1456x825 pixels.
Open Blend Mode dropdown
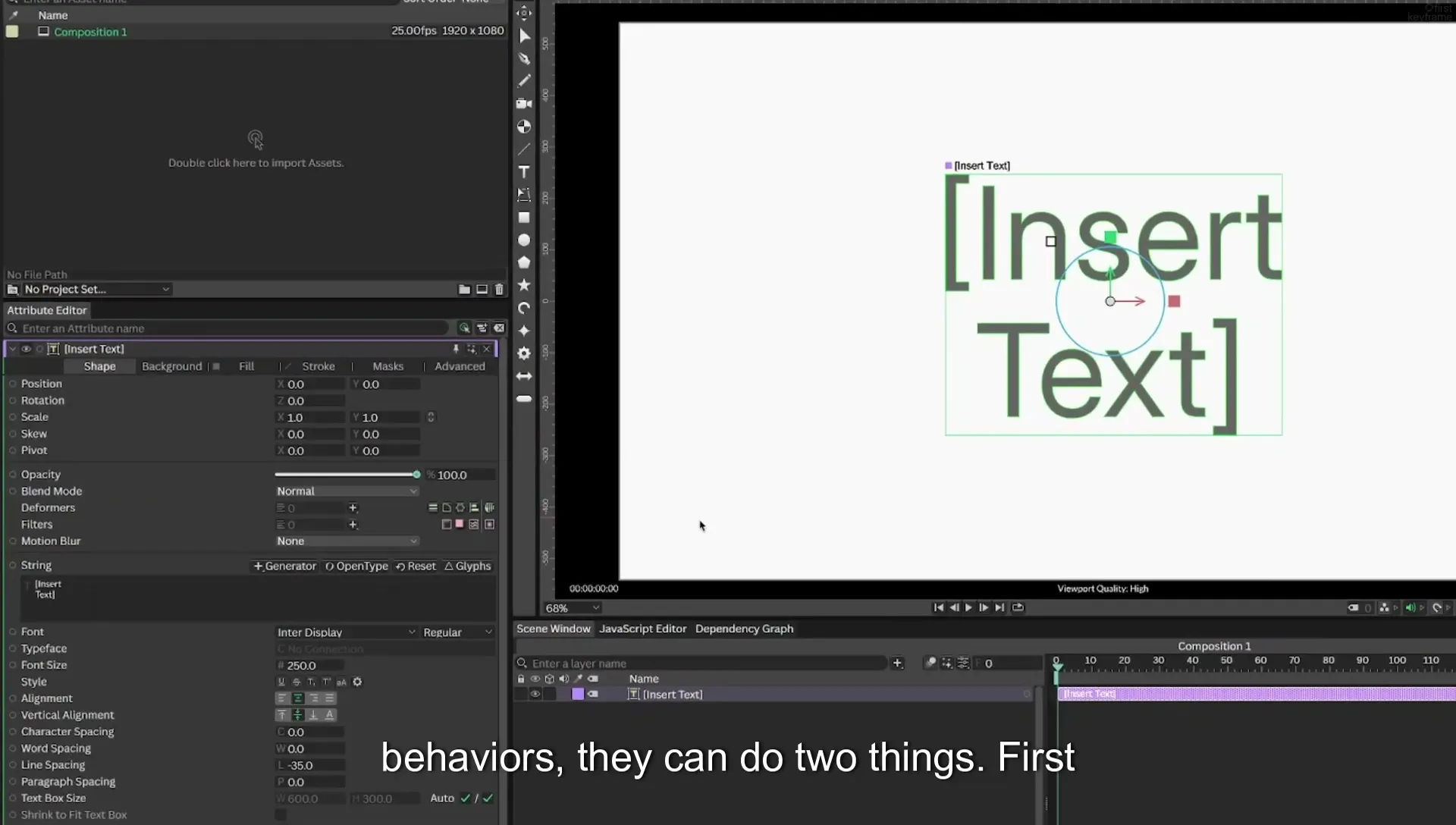[347, 491]
